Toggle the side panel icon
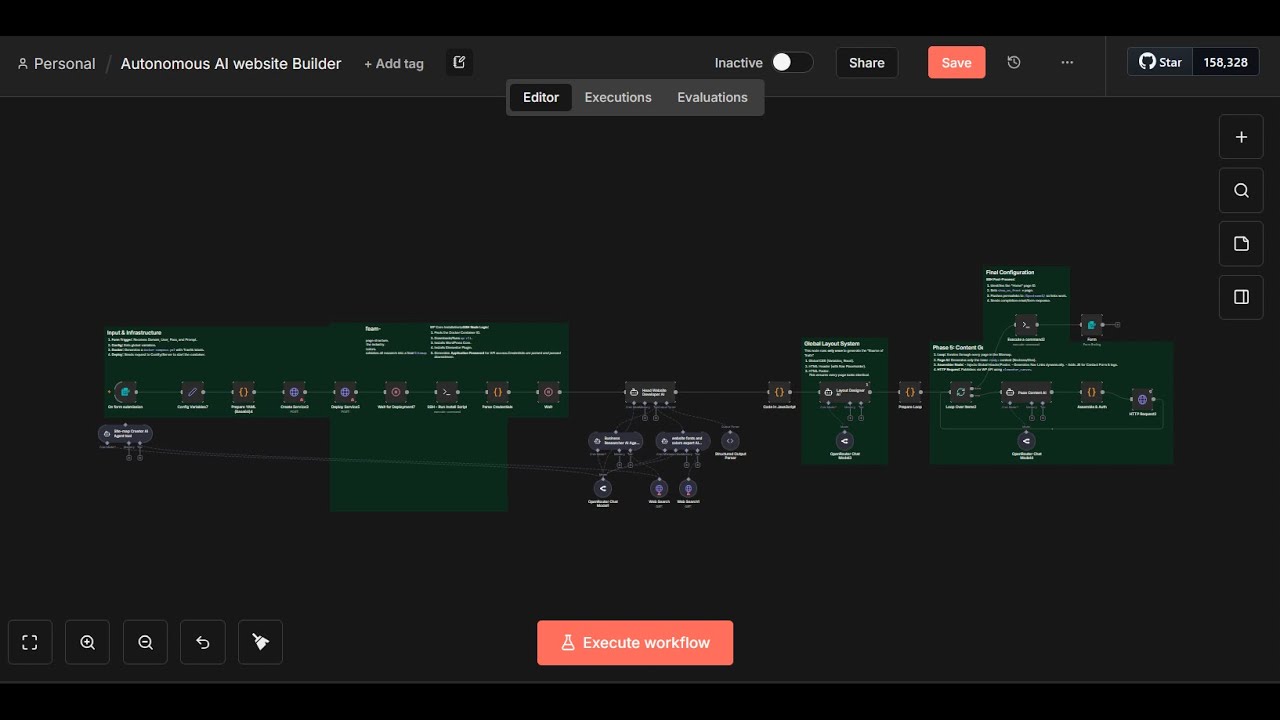This screenshot has width=1280, height=720. [1241, 297]
